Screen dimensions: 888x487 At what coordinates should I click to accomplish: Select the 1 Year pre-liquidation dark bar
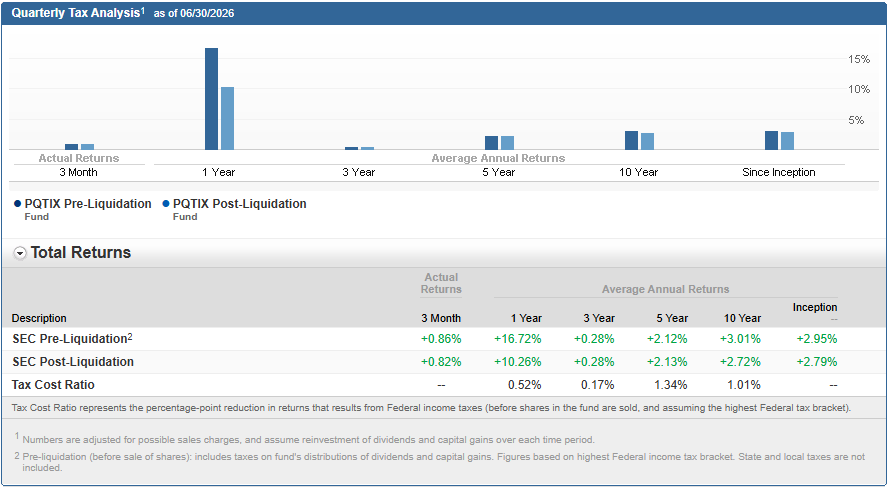coord(211,99)
